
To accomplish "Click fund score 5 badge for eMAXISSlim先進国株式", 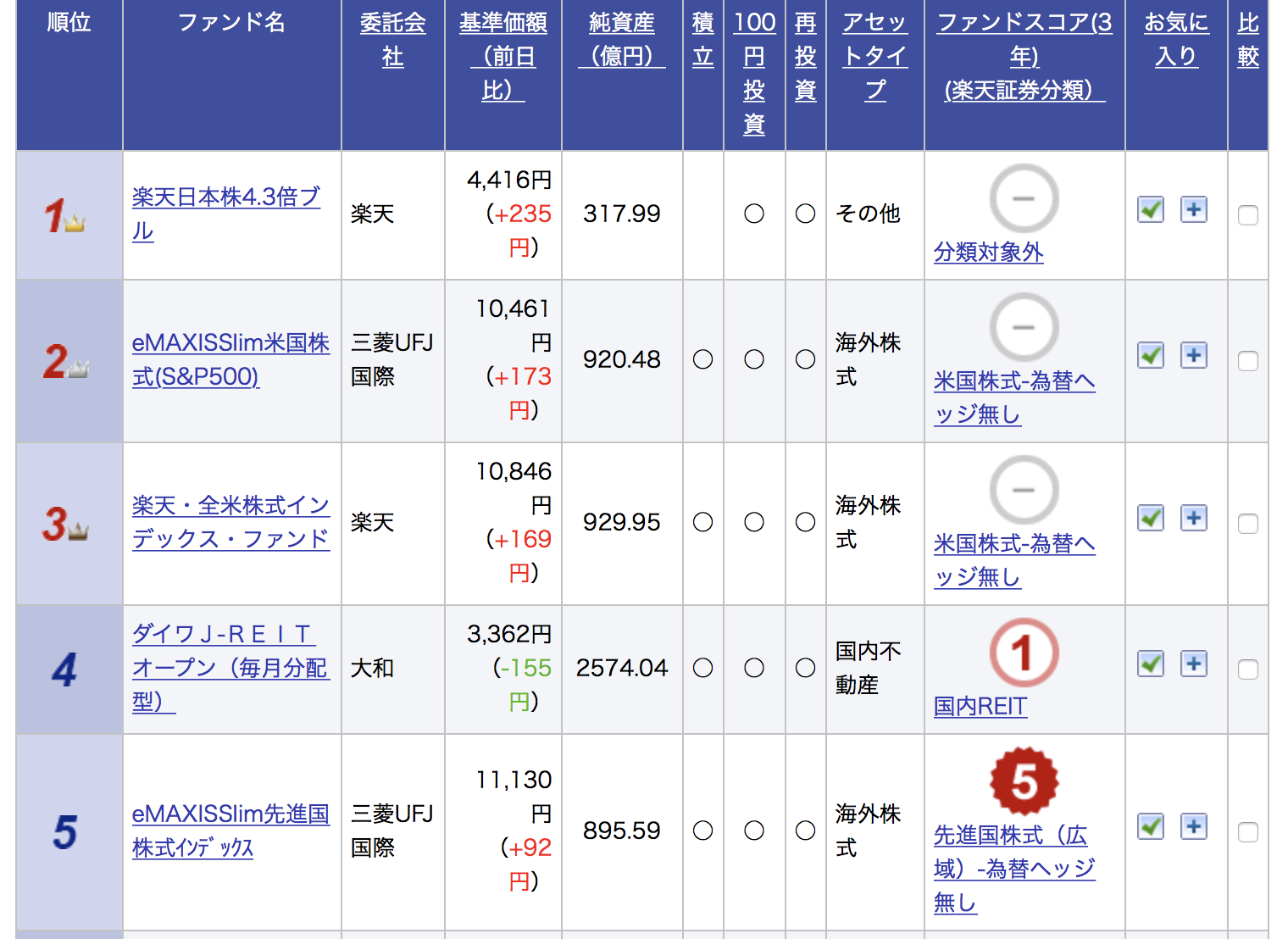I will (x=1024, y=781).
